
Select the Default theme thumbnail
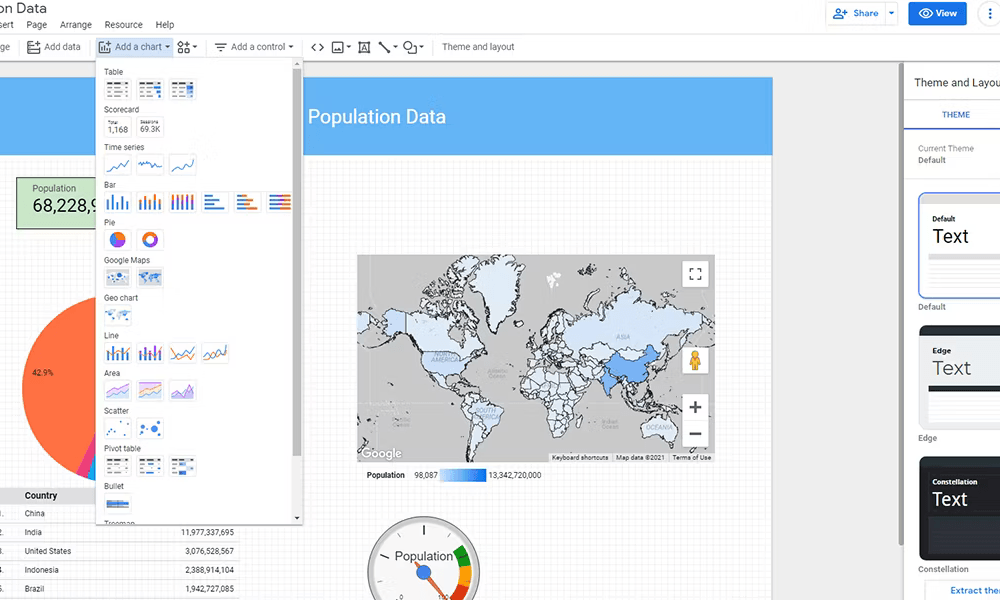959,245
